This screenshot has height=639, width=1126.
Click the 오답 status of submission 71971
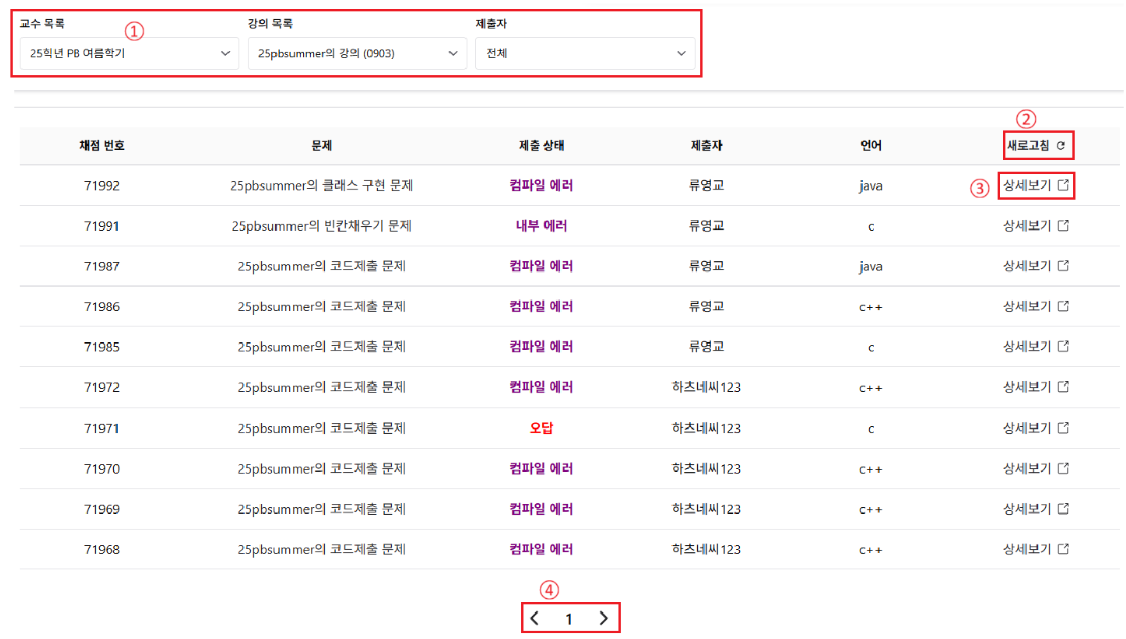tap(541, 428)
